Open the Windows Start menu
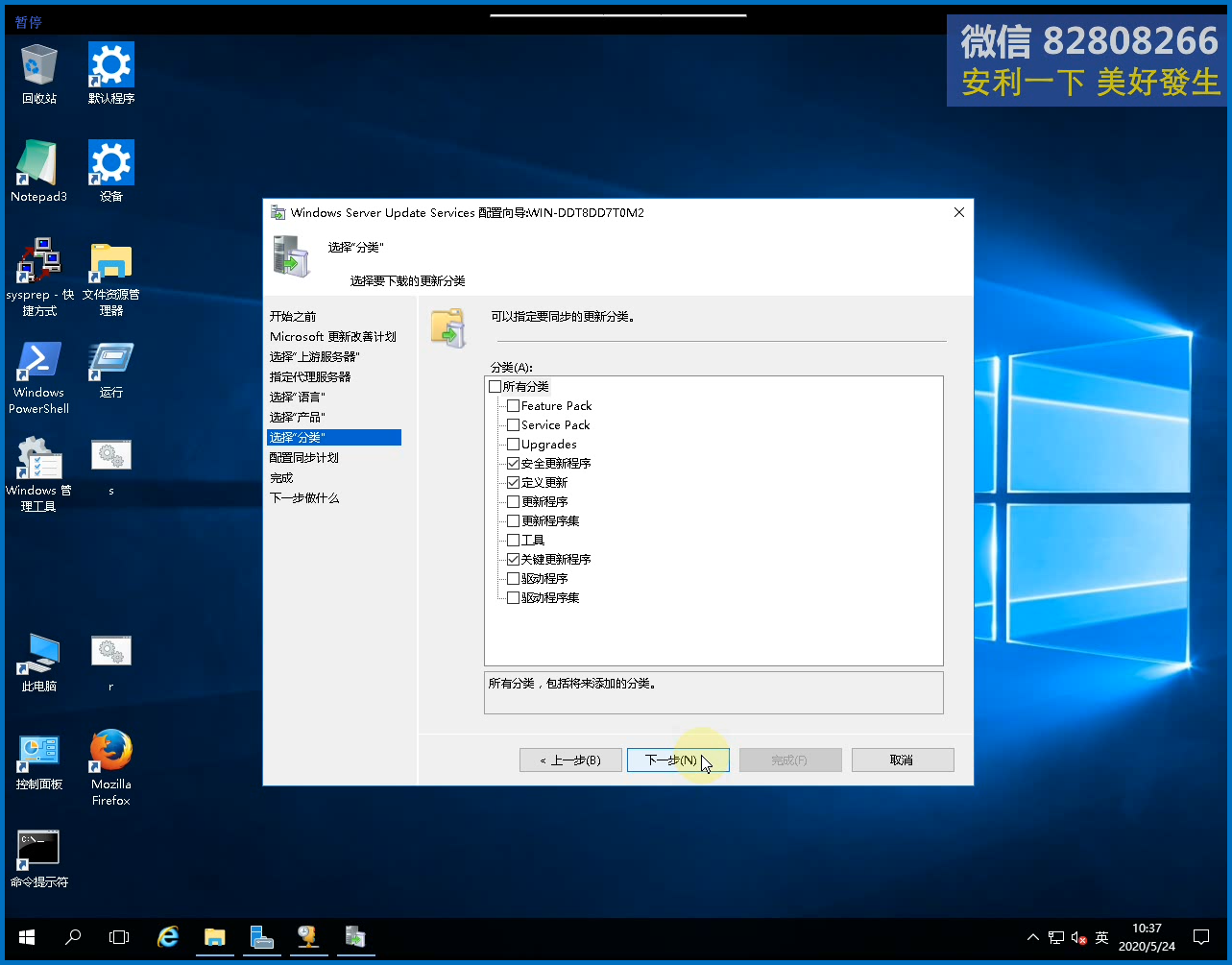 coord(27,937)
